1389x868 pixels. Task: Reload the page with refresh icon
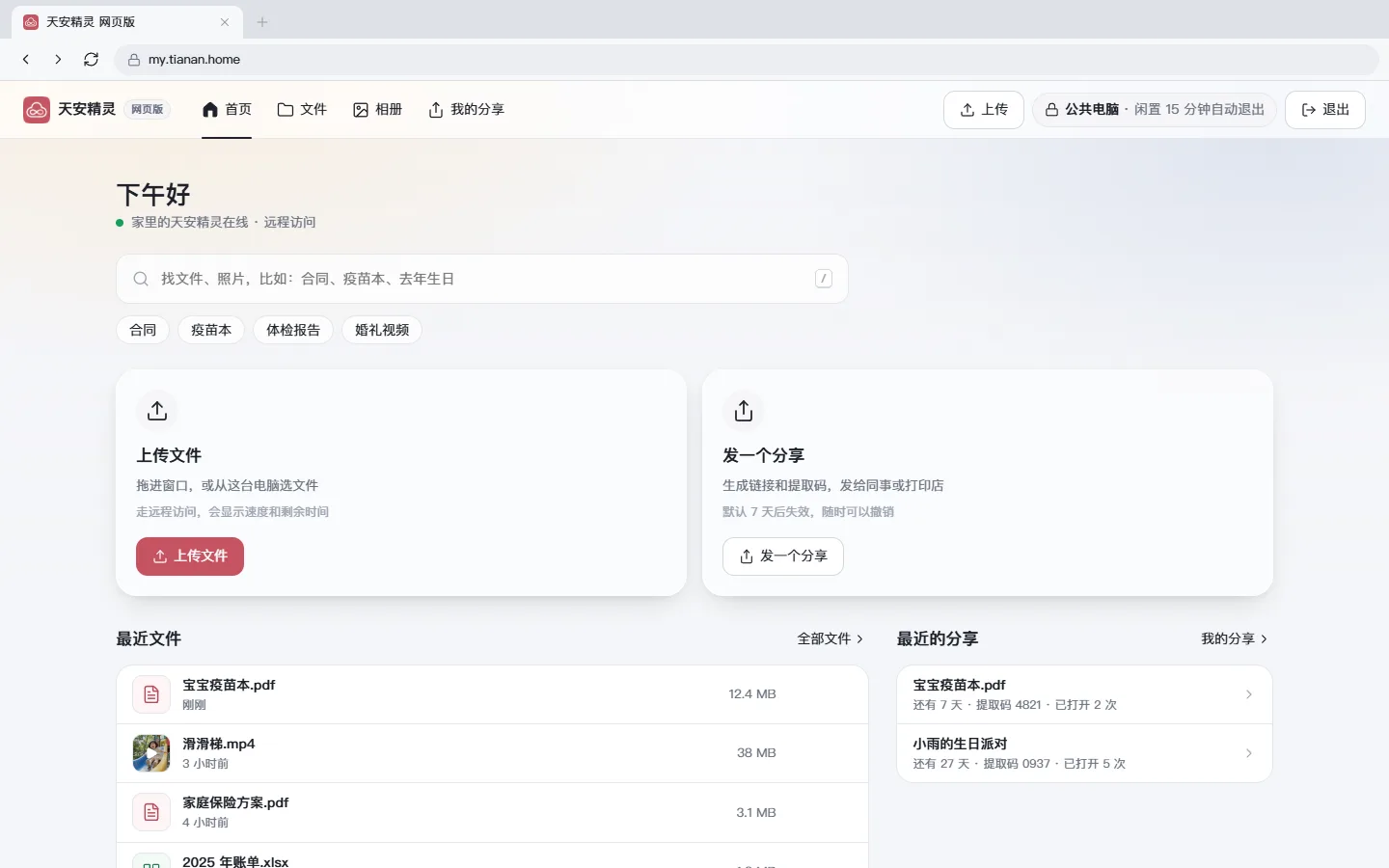[91, 59]
